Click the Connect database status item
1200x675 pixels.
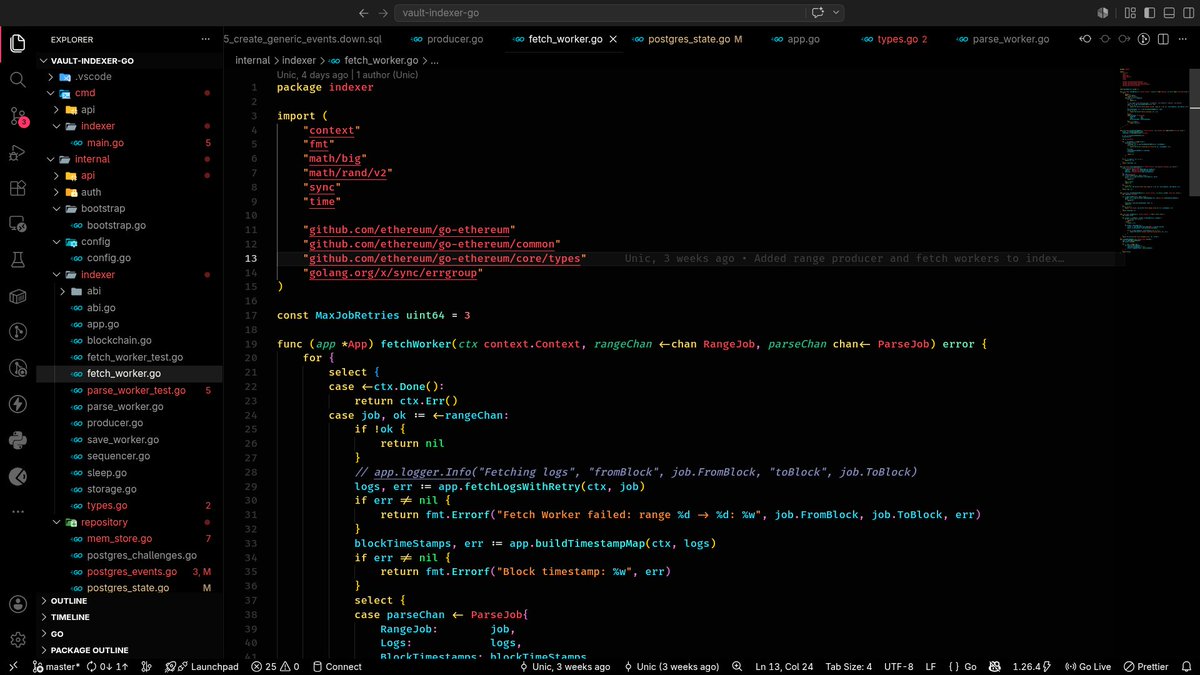coord(336,666)
